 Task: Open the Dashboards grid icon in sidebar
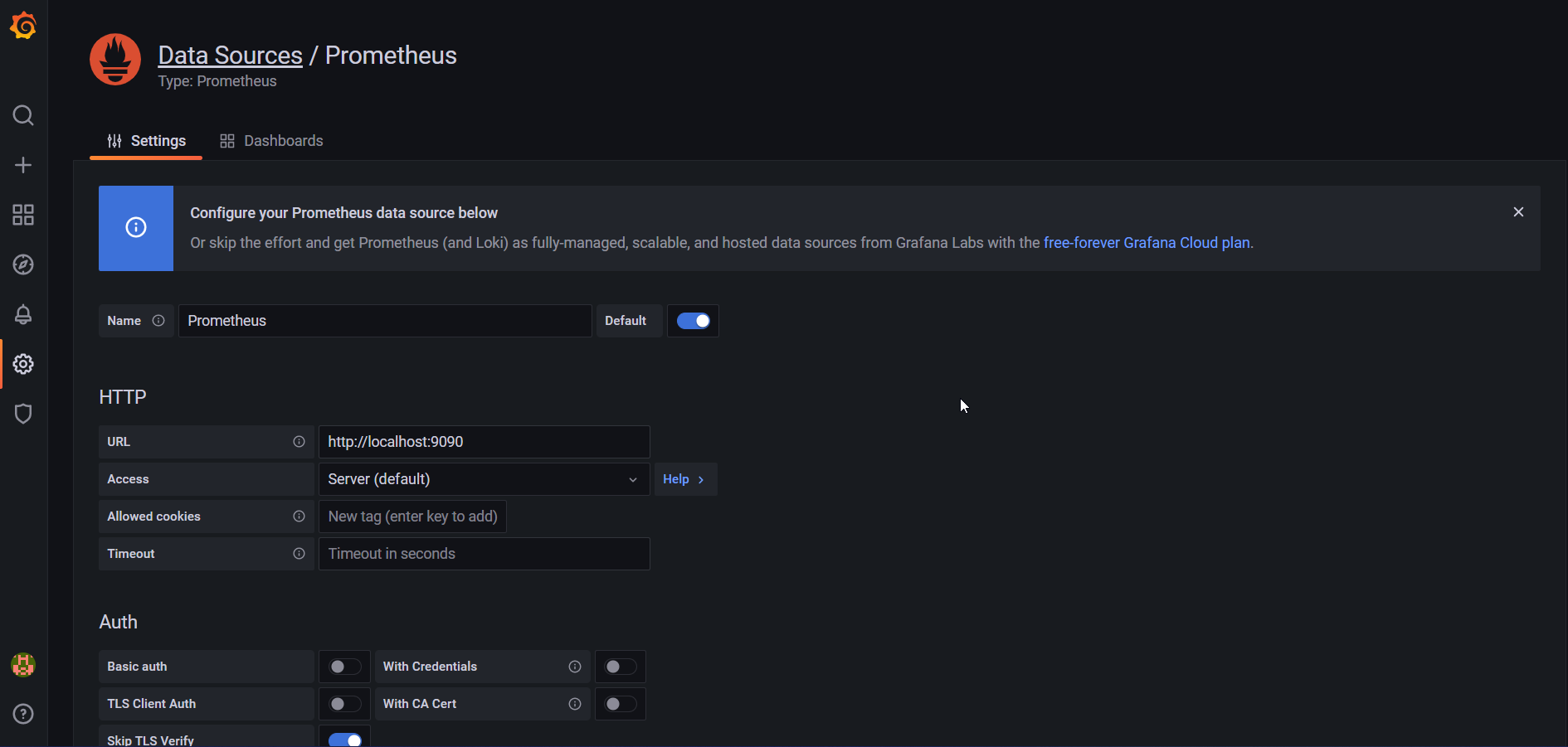pos(23,215)
